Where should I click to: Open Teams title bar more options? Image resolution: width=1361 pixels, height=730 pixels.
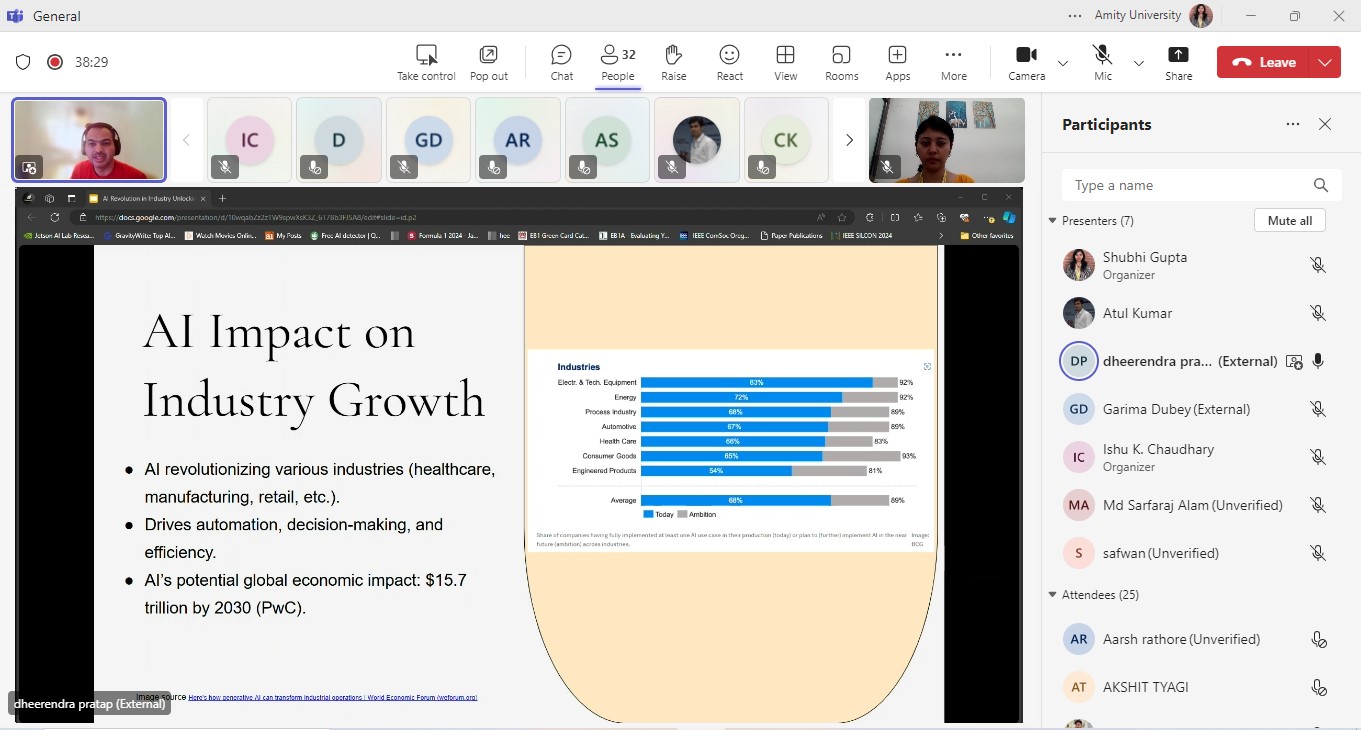click(x=1075, y=16)
